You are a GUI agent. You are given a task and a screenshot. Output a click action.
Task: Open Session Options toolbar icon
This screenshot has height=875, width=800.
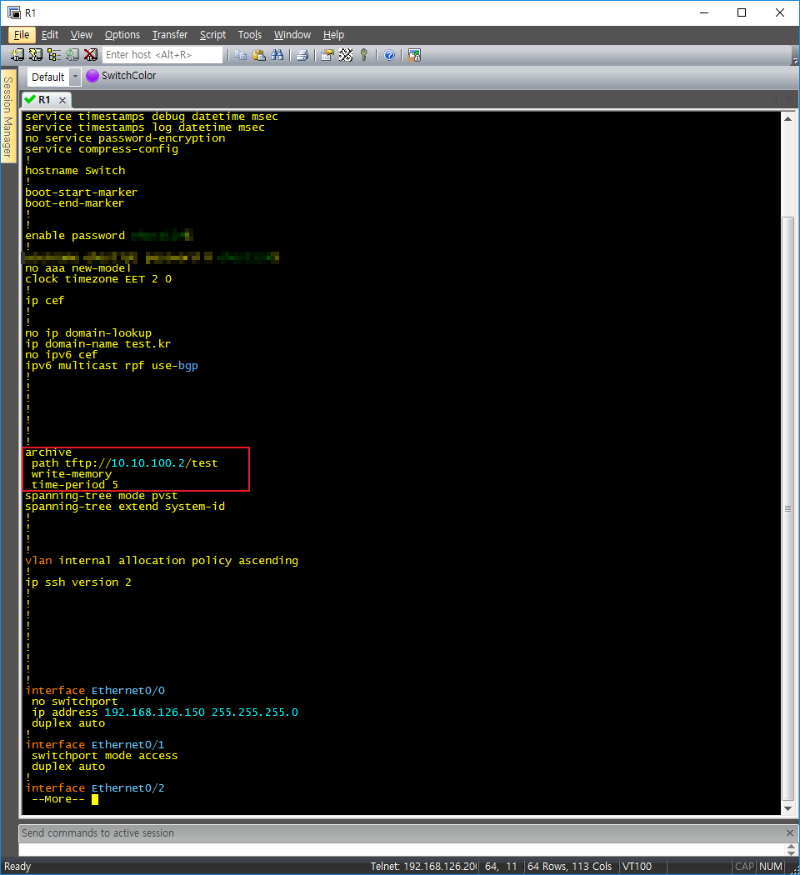tap(327, 55)
